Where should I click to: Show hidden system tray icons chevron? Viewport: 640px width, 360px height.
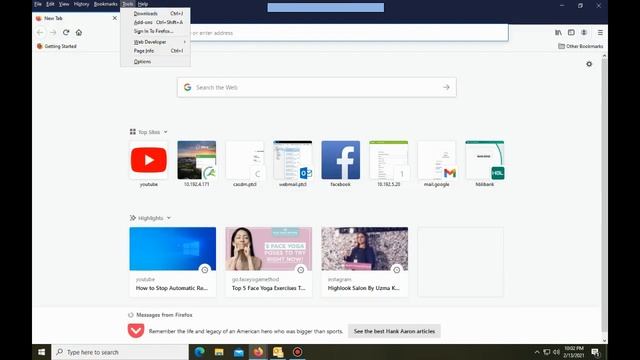point(537,352)
